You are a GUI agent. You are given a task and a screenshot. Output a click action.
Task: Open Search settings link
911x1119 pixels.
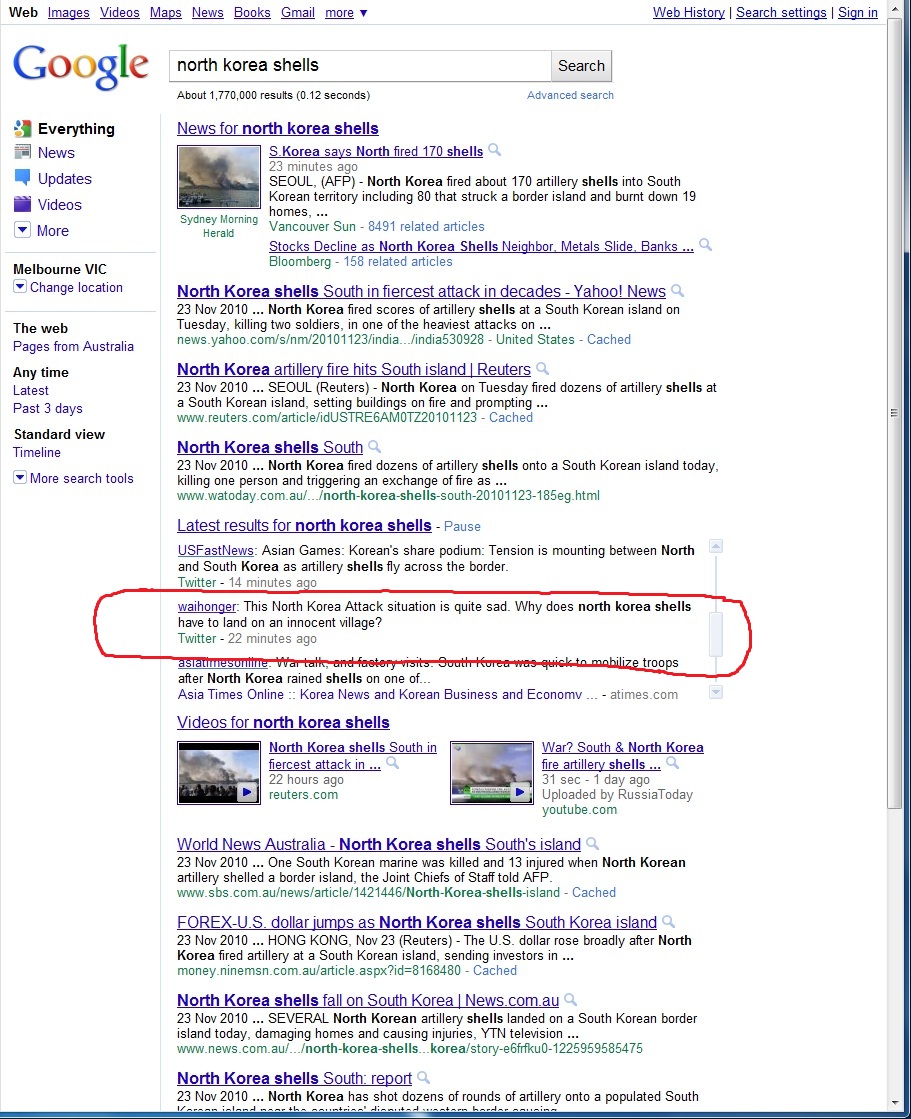(781, 12)
